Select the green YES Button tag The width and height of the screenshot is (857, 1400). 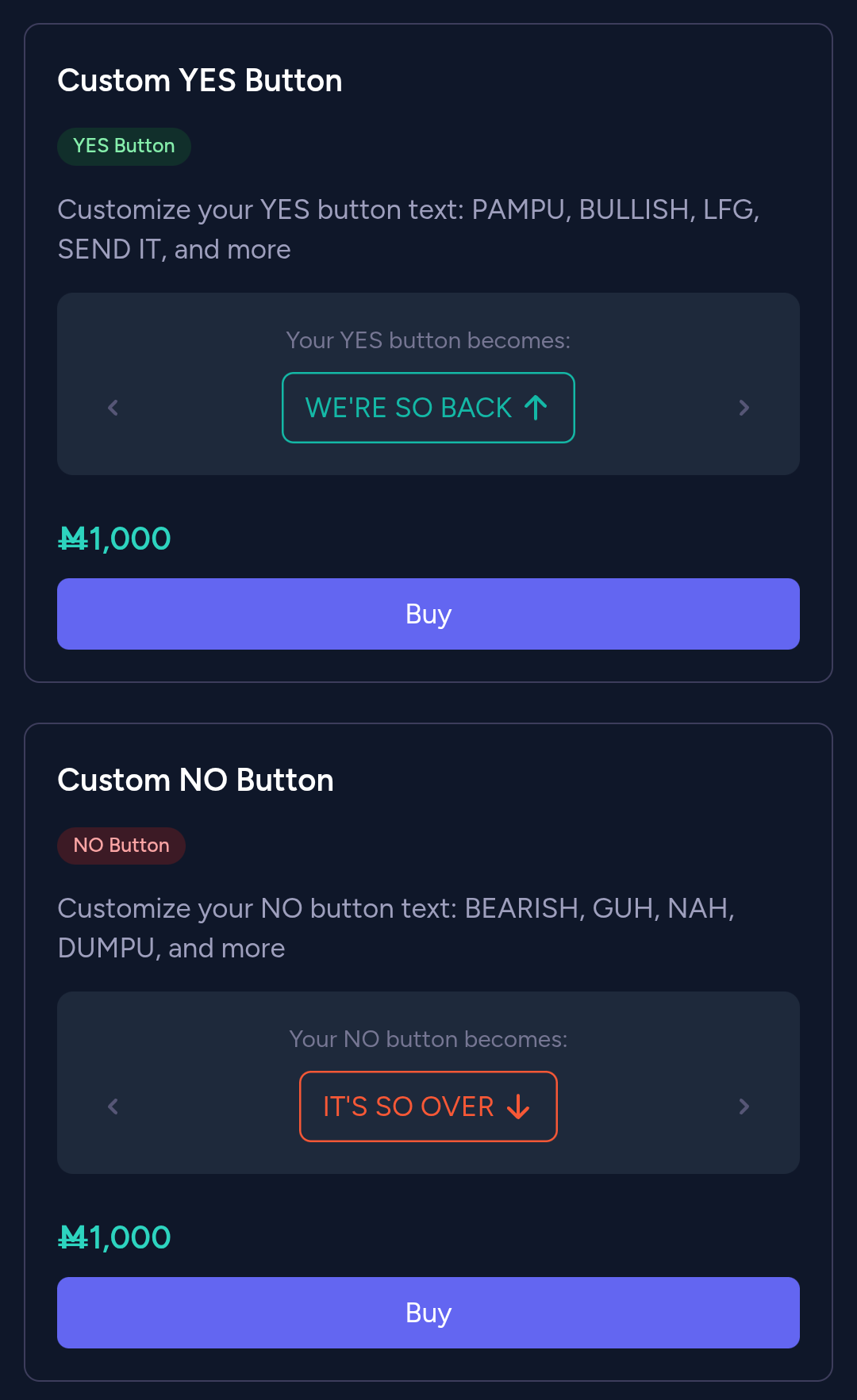click(124, 147)
